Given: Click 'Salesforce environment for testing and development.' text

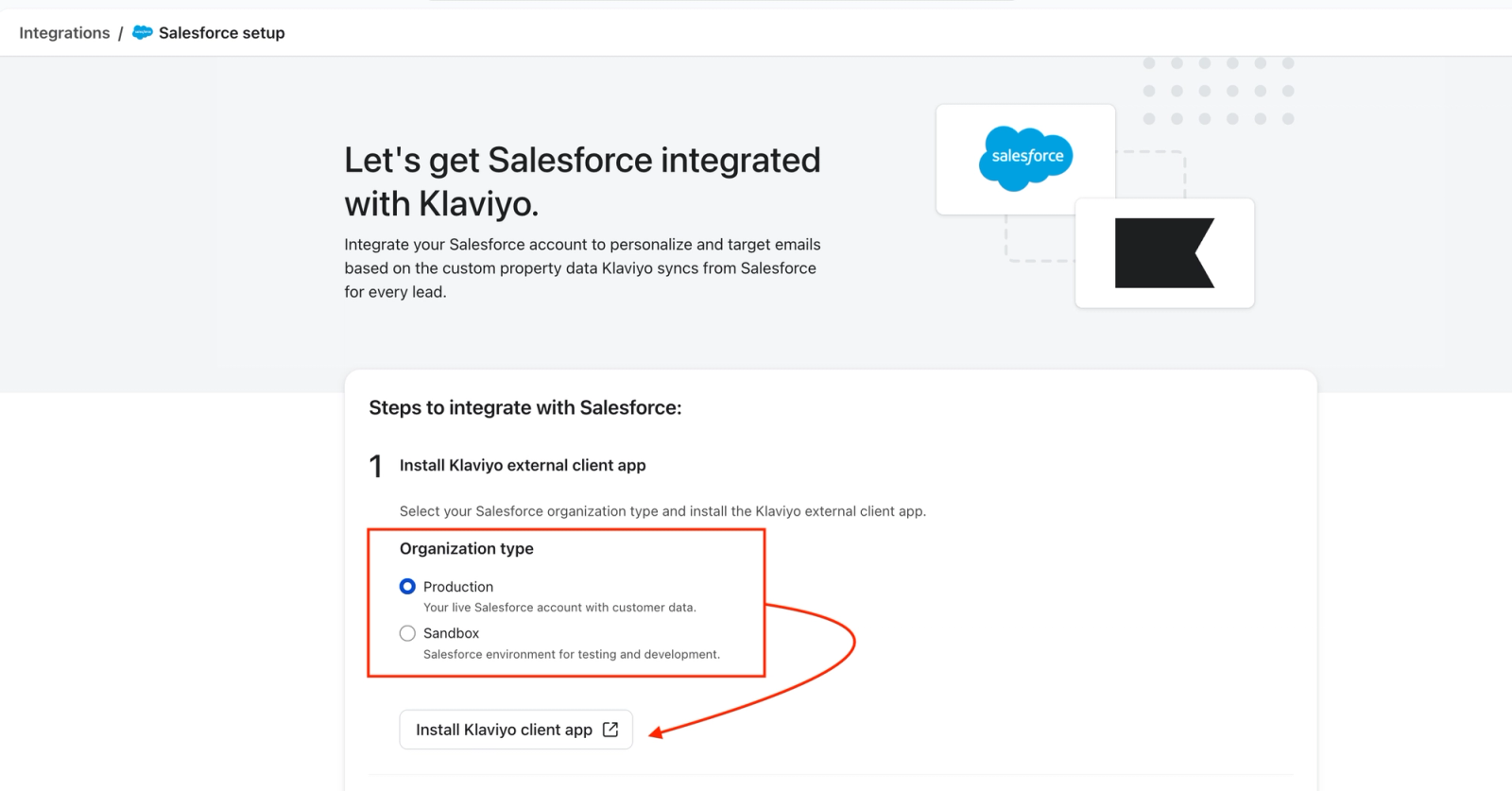Looking at the screenshot, I should coord(572,654).
